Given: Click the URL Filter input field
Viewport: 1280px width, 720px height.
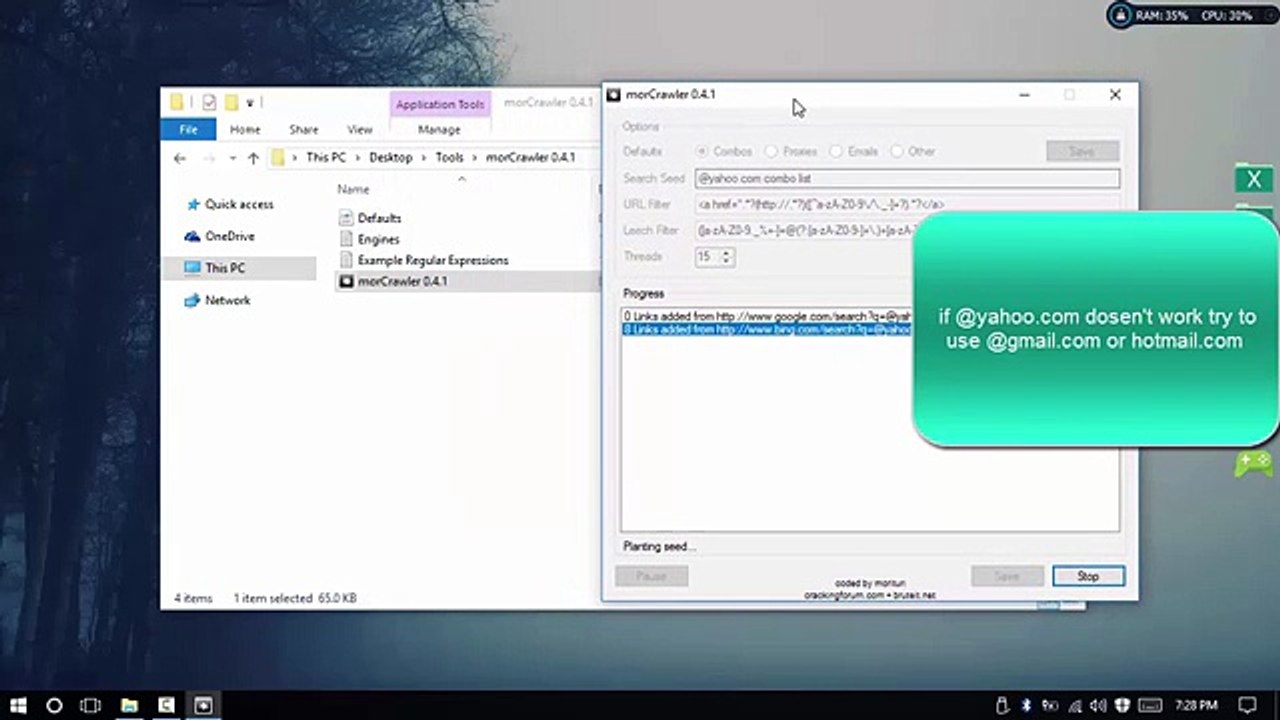Looking at the screenshot, I should (x=907, y=204).
